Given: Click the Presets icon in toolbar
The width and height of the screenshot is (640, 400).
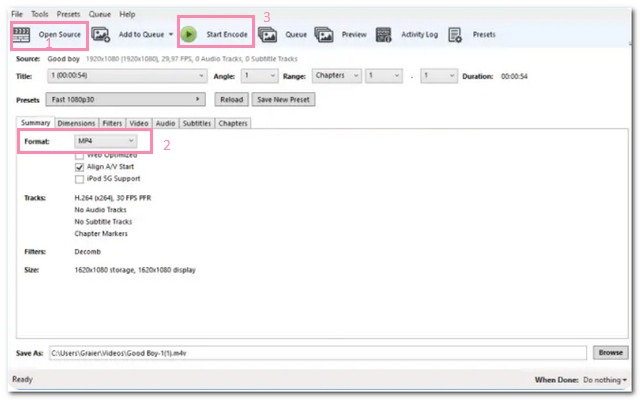Looking at the screenshot, I should (x=455, y=34).
